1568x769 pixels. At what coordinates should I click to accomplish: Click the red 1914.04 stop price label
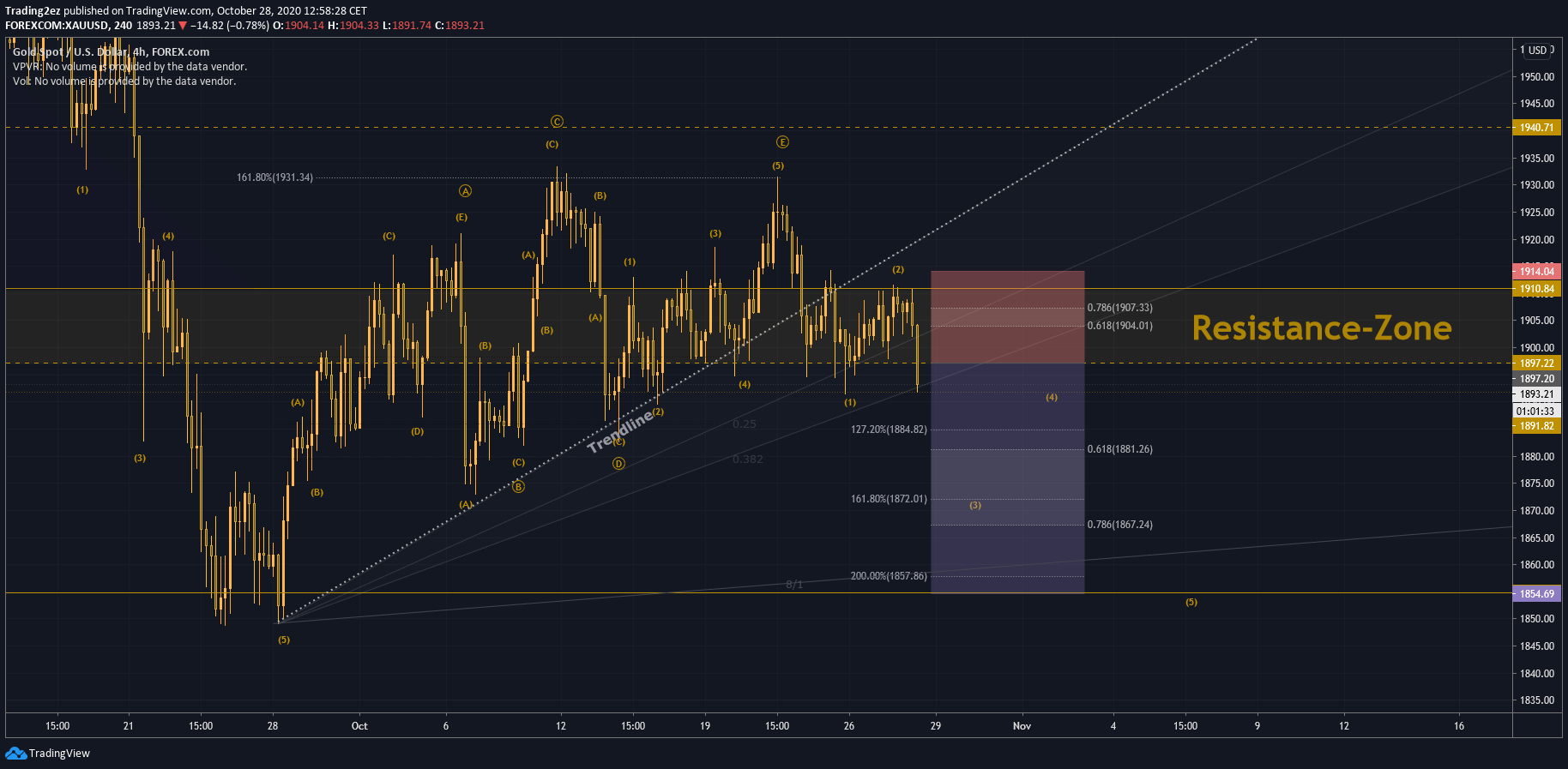[1536, 272]
